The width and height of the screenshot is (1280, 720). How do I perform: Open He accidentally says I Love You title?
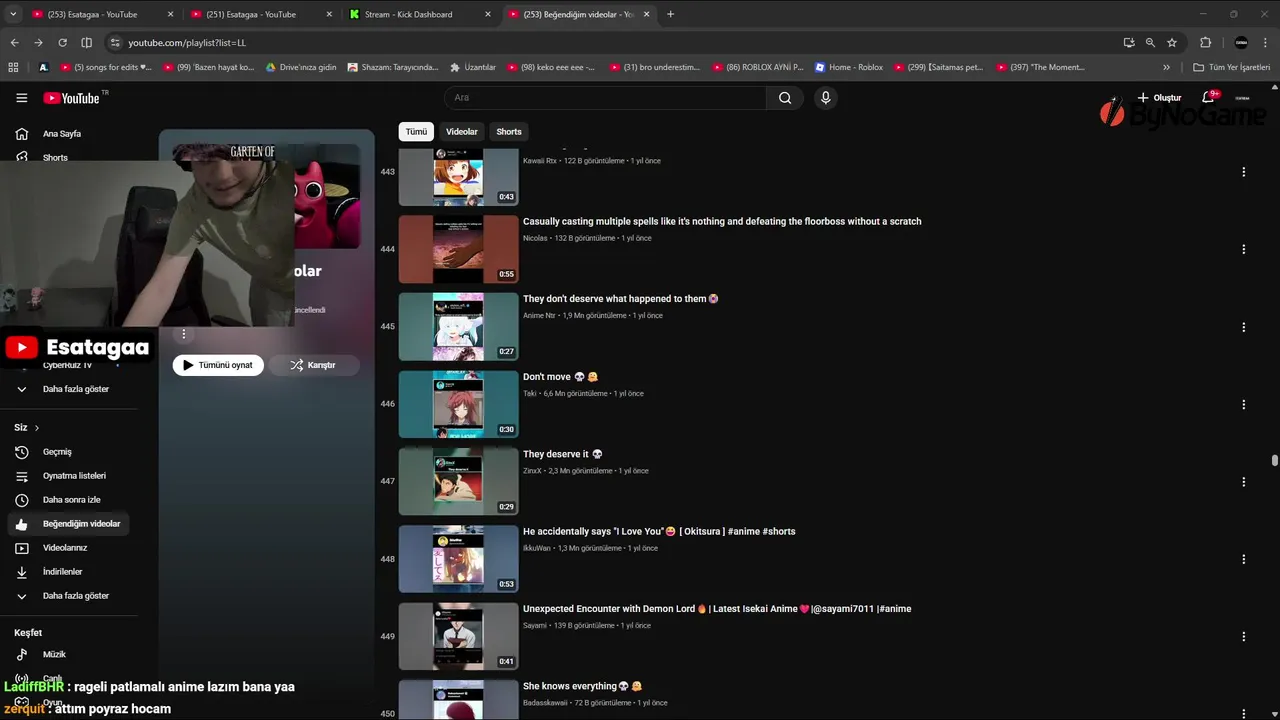pyautogui.click(x=659, y=532)
